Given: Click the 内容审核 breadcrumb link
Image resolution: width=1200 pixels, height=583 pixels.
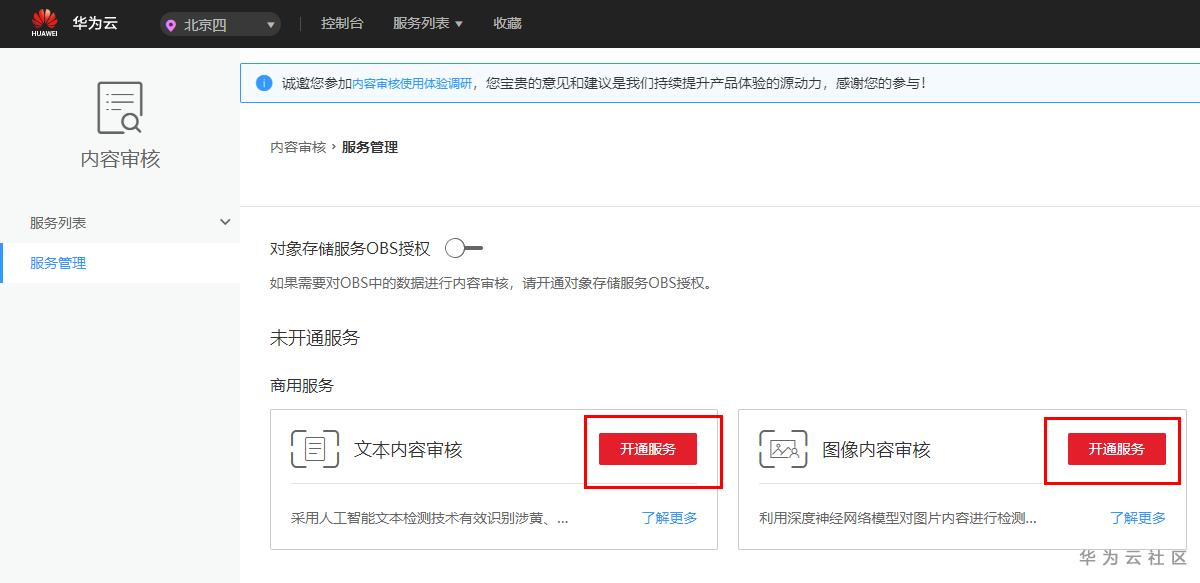Looking at the screenshot, I should coord(298,147).
